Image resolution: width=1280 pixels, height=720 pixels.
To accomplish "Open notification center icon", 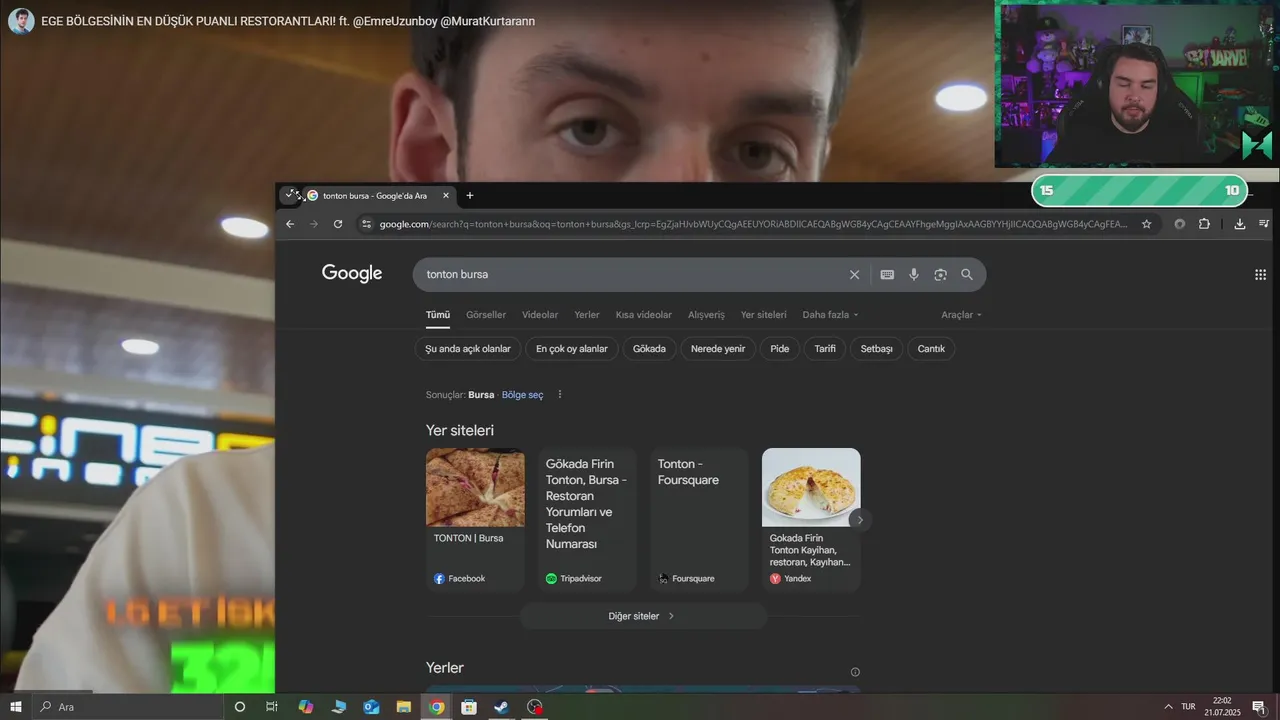I will (1259, 707).
